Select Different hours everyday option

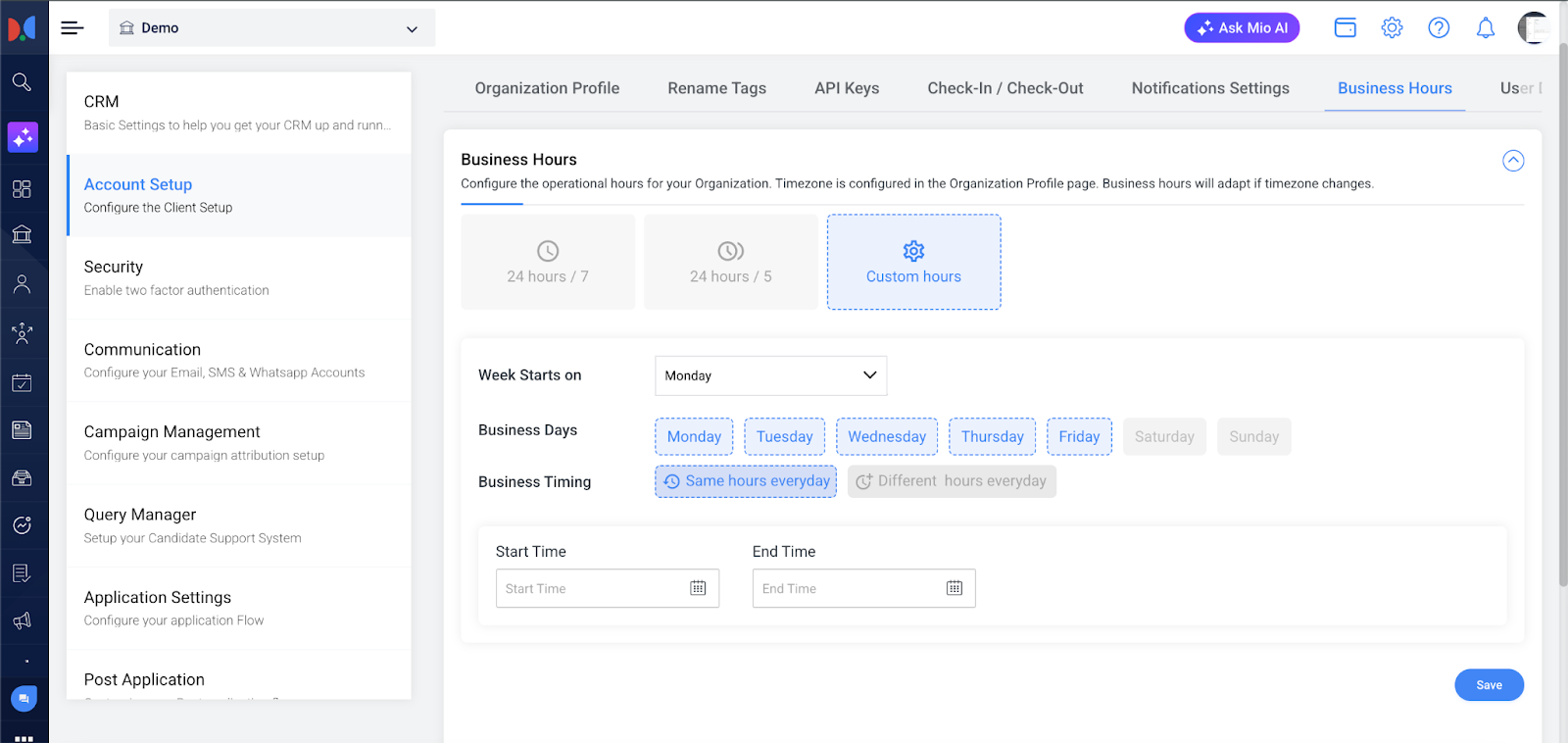pos(952,481)
